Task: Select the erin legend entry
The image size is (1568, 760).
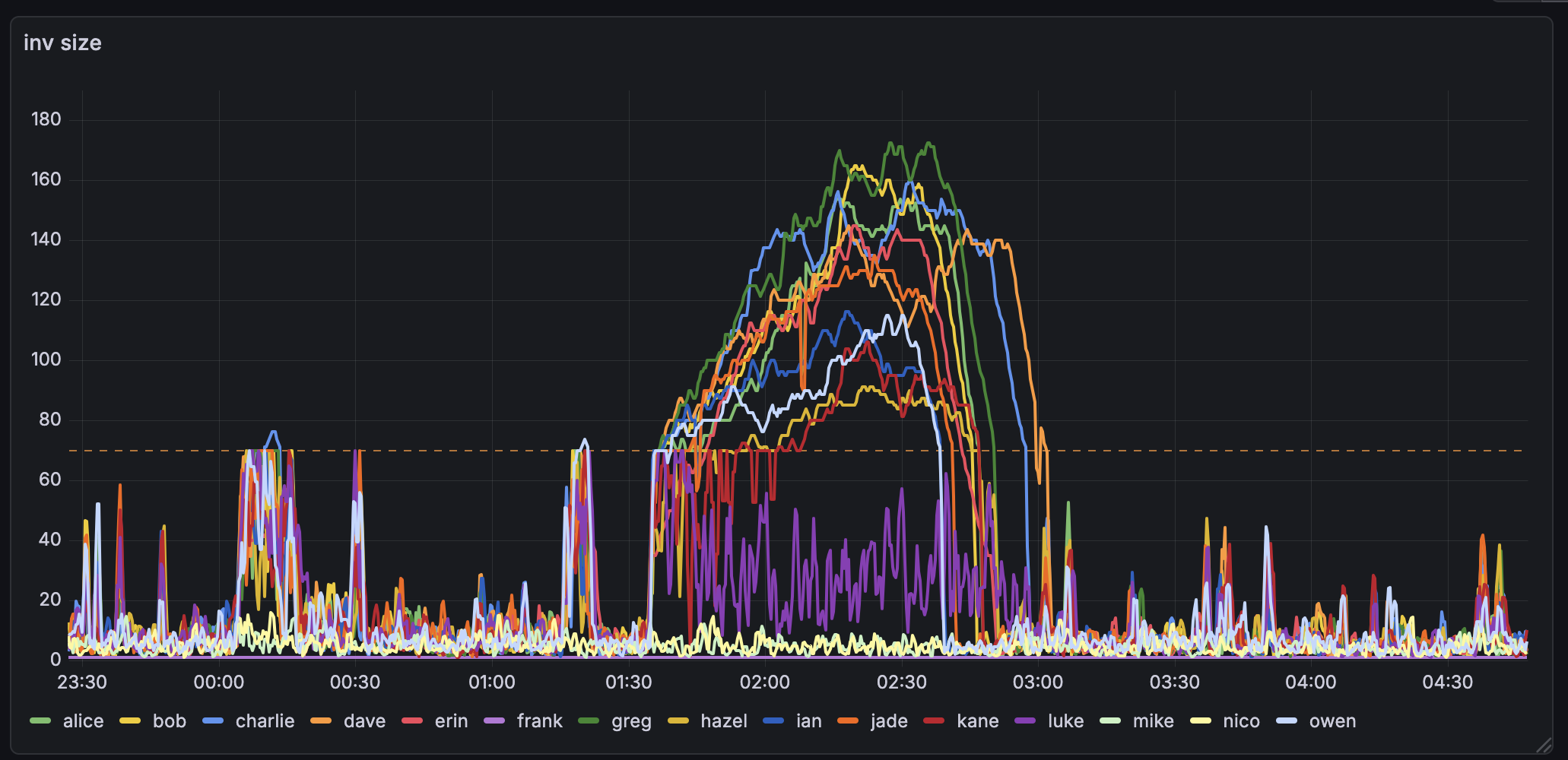Action: coord(451,721)
